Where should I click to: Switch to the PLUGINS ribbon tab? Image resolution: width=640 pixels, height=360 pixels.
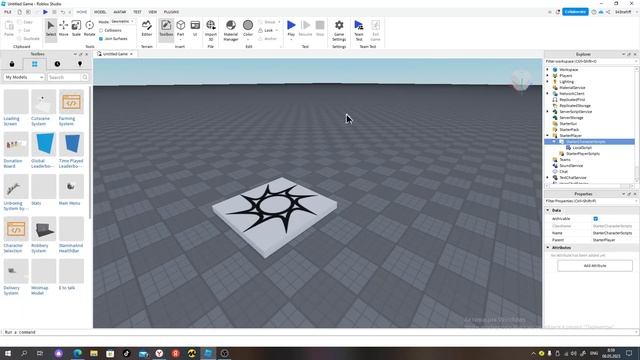[x=171, y=12]
